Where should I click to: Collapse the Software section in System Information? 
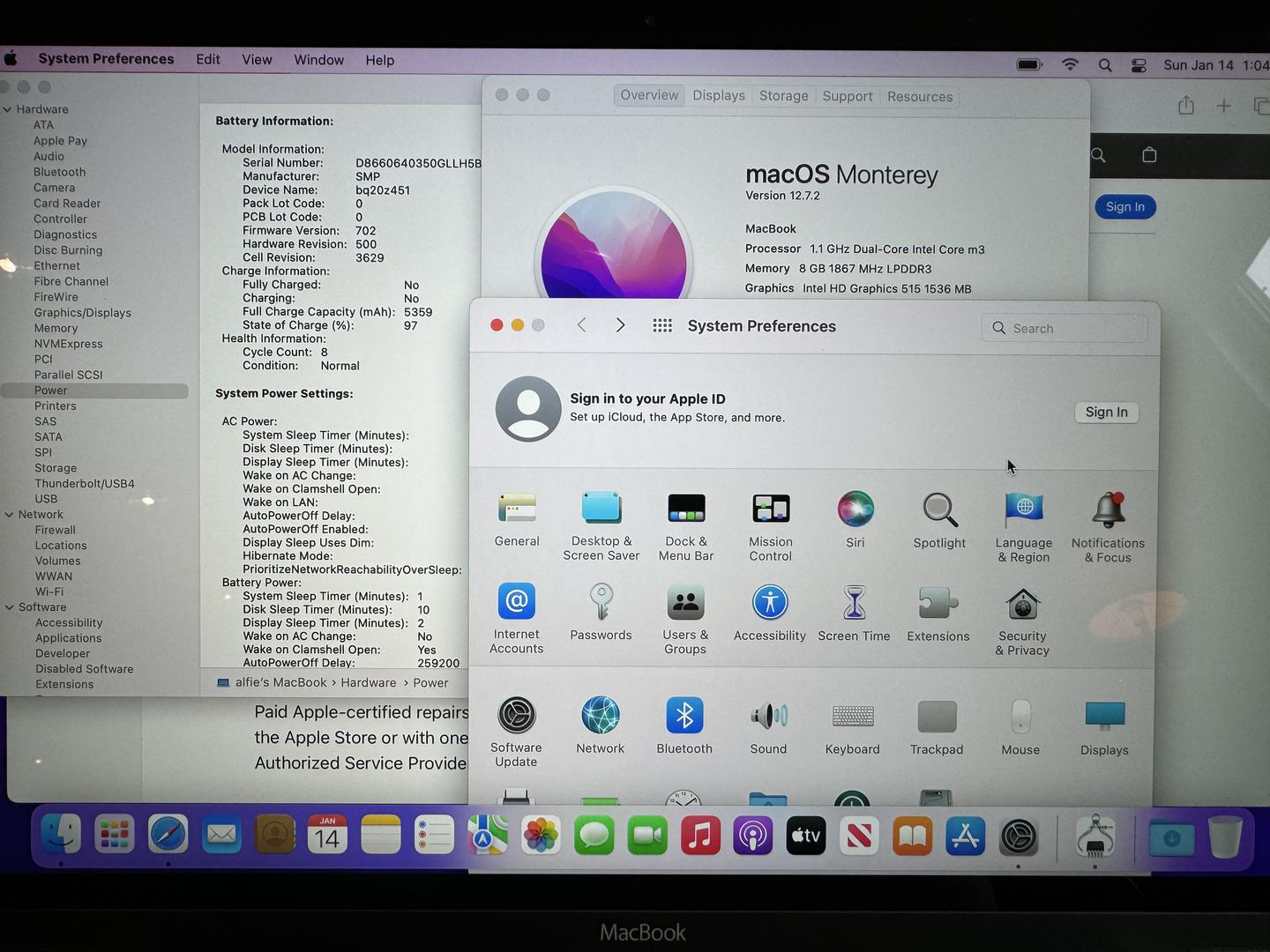coord(10,607)
